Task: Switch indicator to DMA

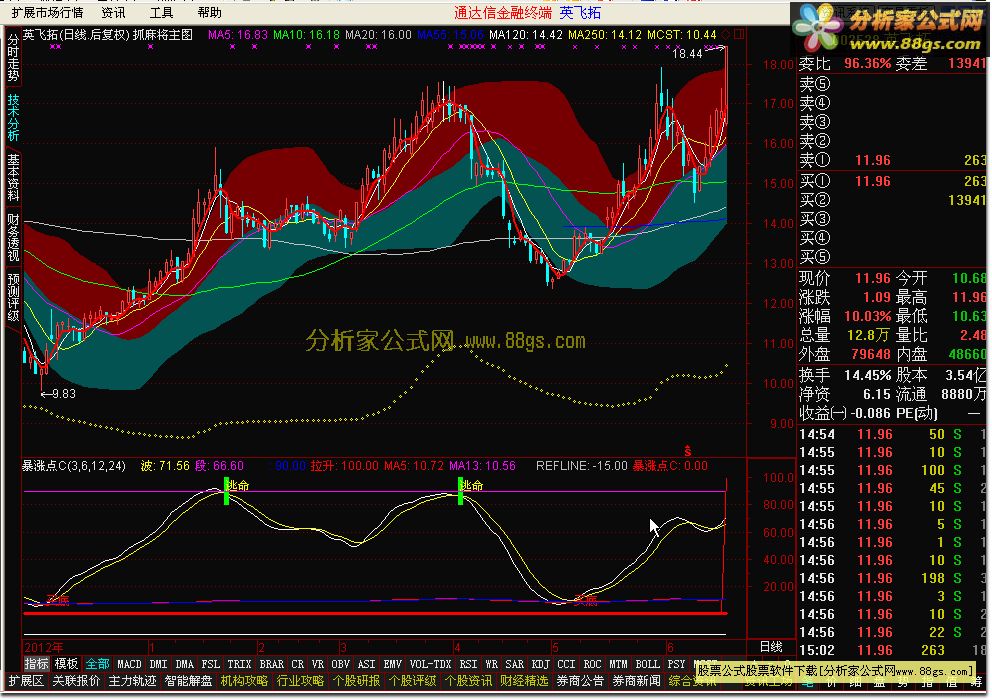Action: [x=185, y=664]
